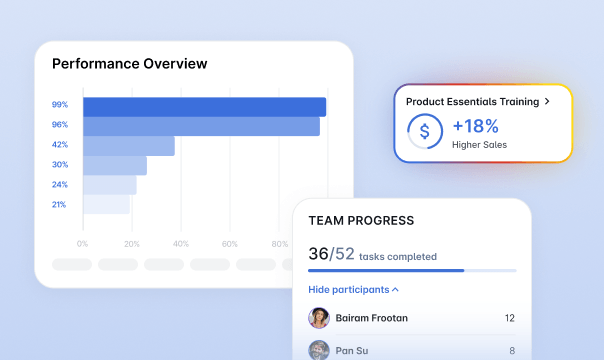This screenshot has width=604, height=360.
Task: Click the tasks completed label
Action: pyautogui.click(x=398, y=257)
